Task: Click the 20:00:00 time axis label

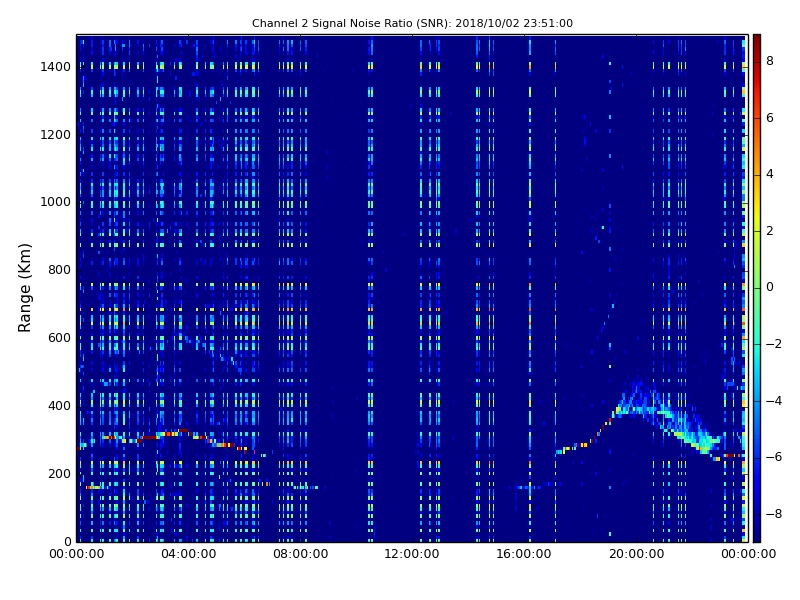Action: pyautogui.click(x=636, y=554)
